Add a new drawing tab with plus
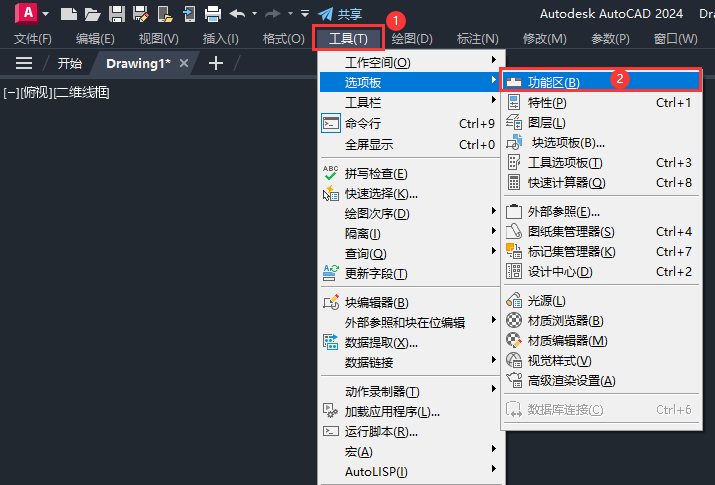Viewport: 715px width, 485px height. pos(216,63)
